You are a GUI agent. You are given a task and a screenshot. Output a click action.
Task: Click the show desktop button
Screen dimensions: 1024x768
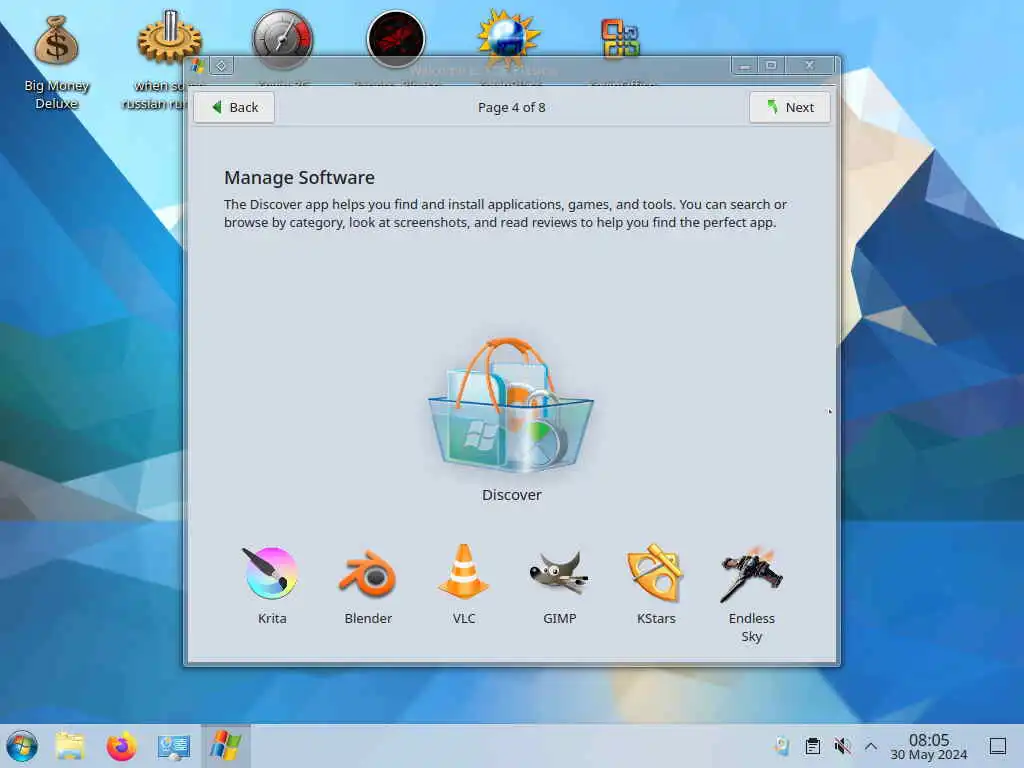tap(998, 746)
